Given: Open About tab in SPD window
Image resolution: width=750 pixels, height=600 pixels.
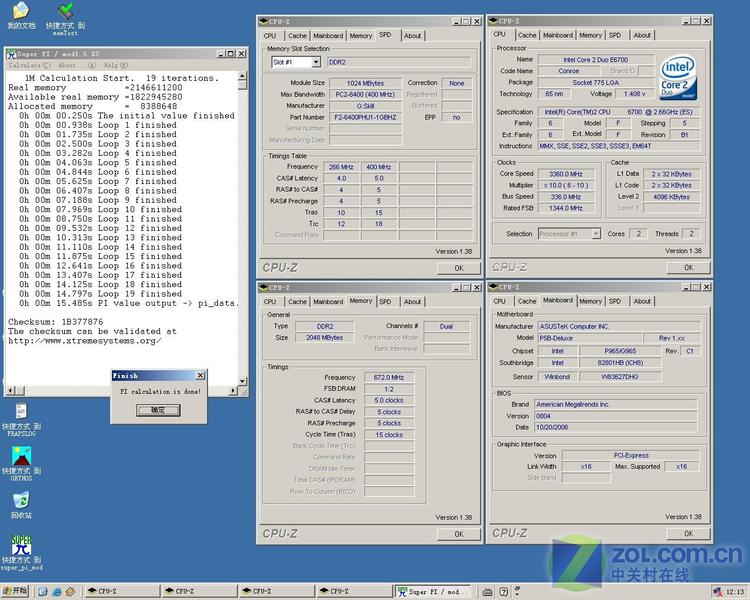Looking at the screenshot, I should point(412,35).
